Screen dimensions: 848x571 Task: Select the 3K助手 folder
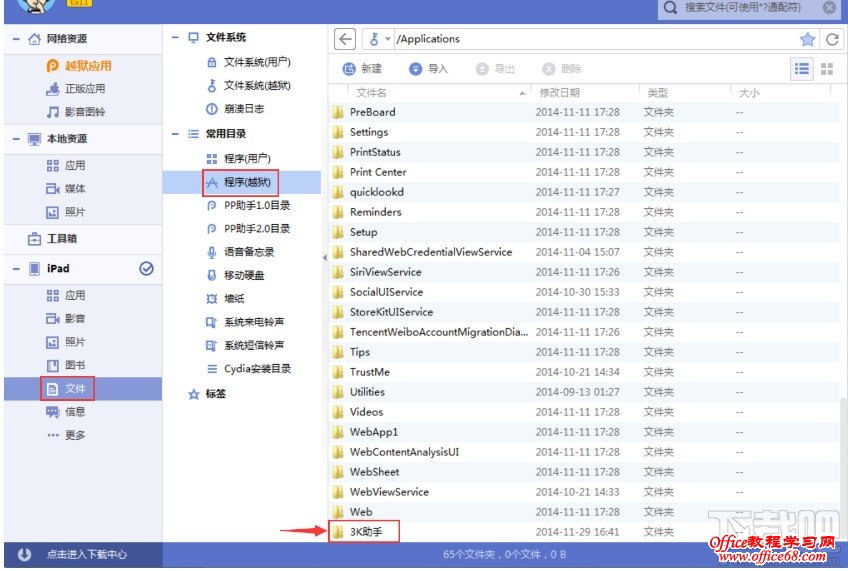tap(364, 532)
